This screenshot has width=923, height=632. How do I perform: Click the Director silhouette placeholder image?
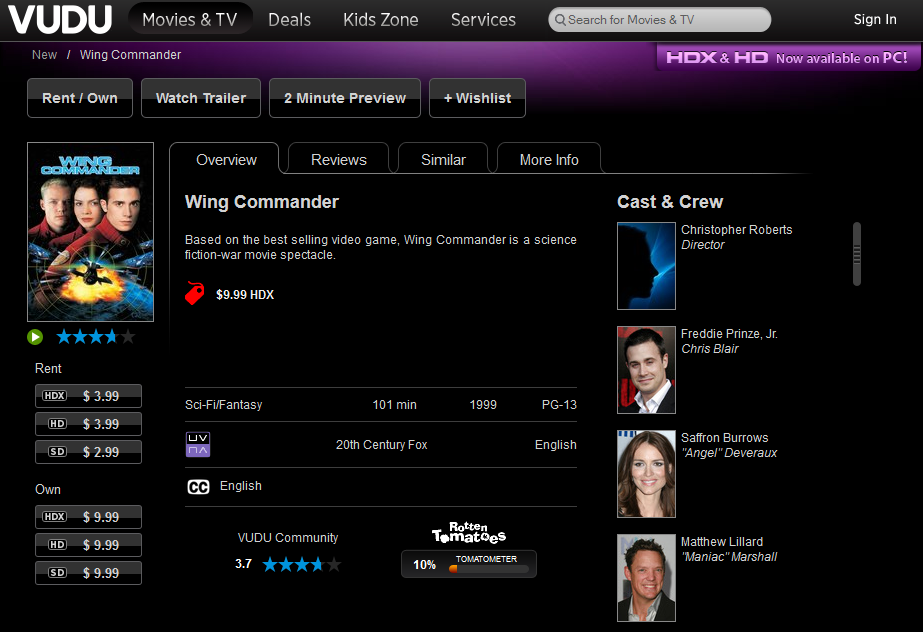(646, 266)
